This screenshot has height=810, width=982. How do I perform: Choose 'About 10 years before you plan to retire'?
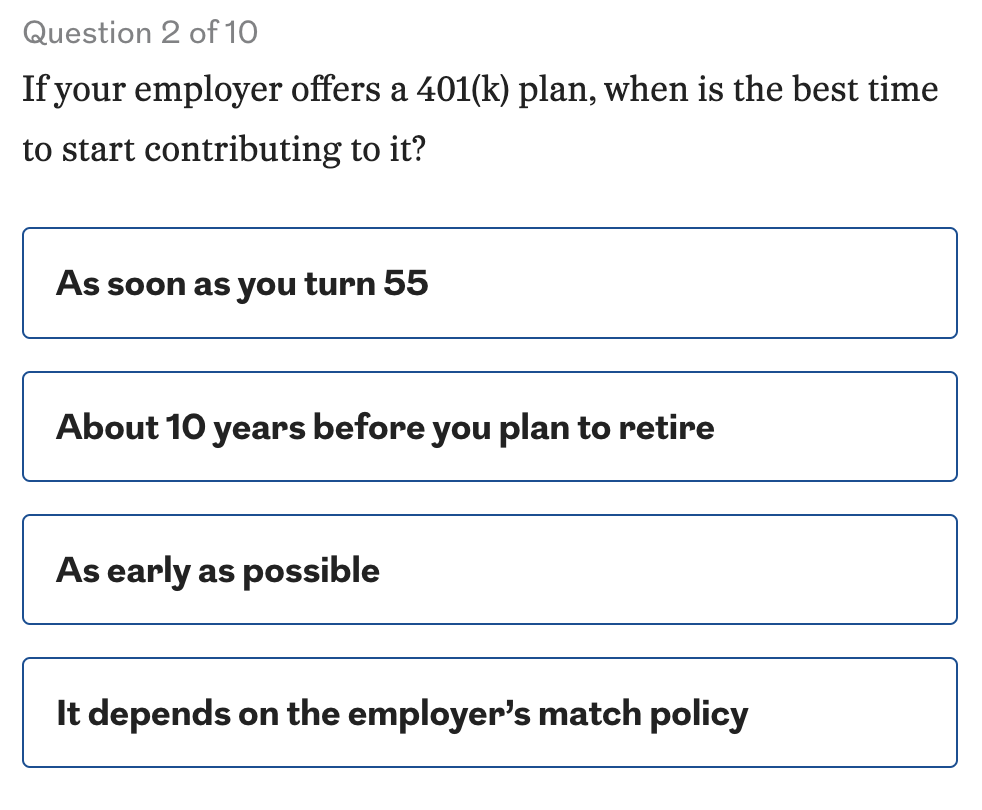489,427
